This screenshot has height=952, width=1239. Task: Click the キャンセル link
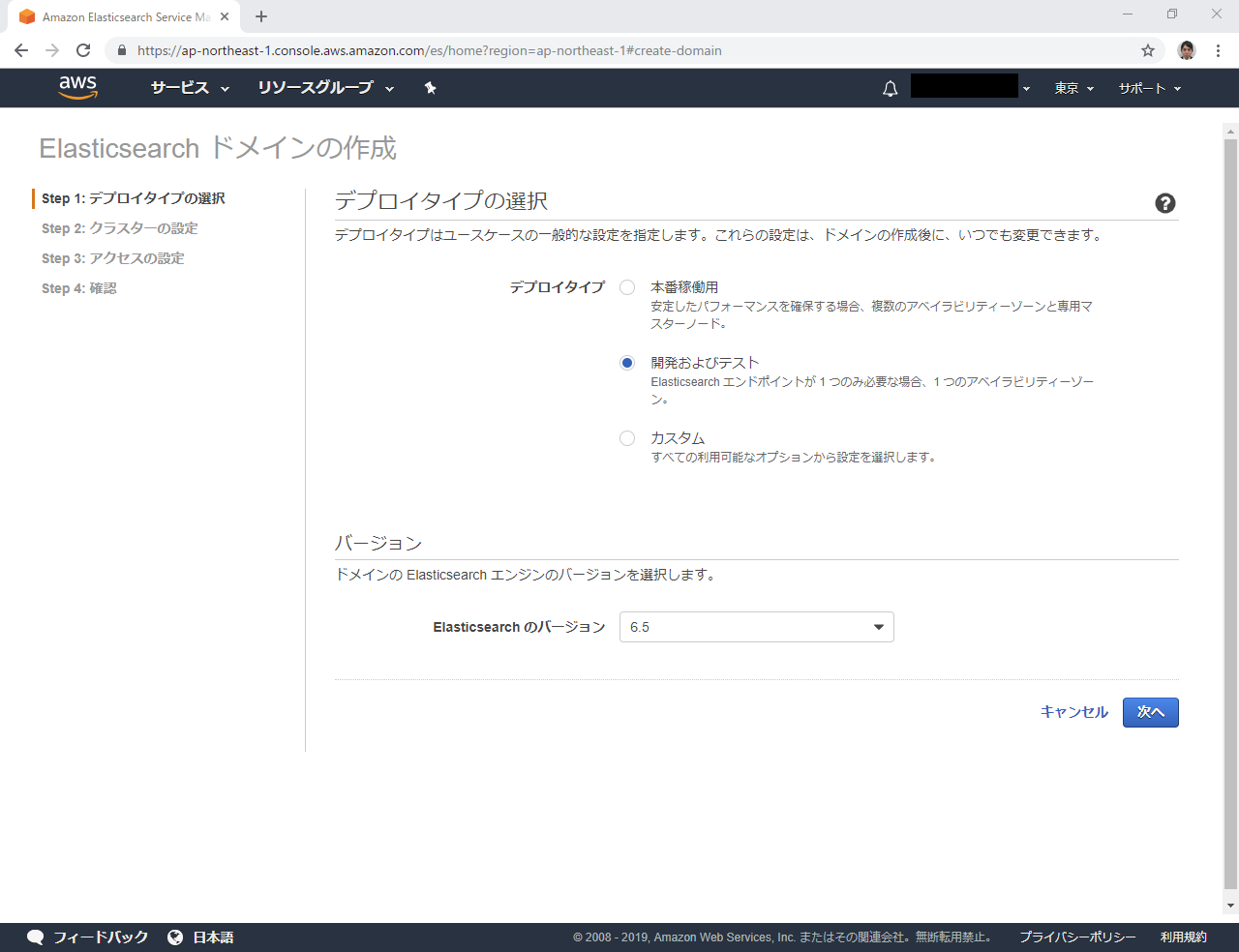1073,712
